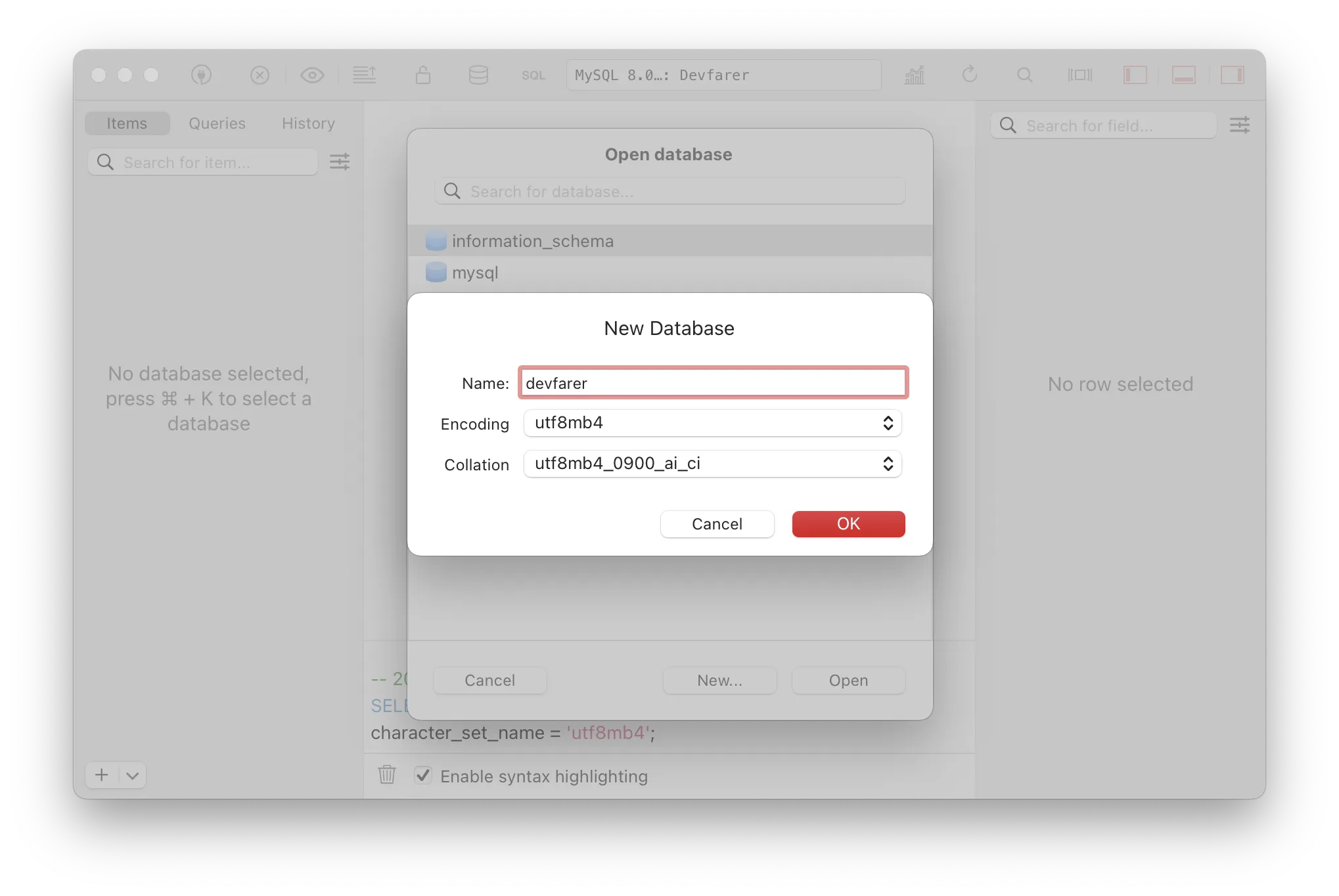The height and width of the screenshot is (896, 1339).
Task: Click Cancel in New Database dialog
Action: tap(717, 524)
